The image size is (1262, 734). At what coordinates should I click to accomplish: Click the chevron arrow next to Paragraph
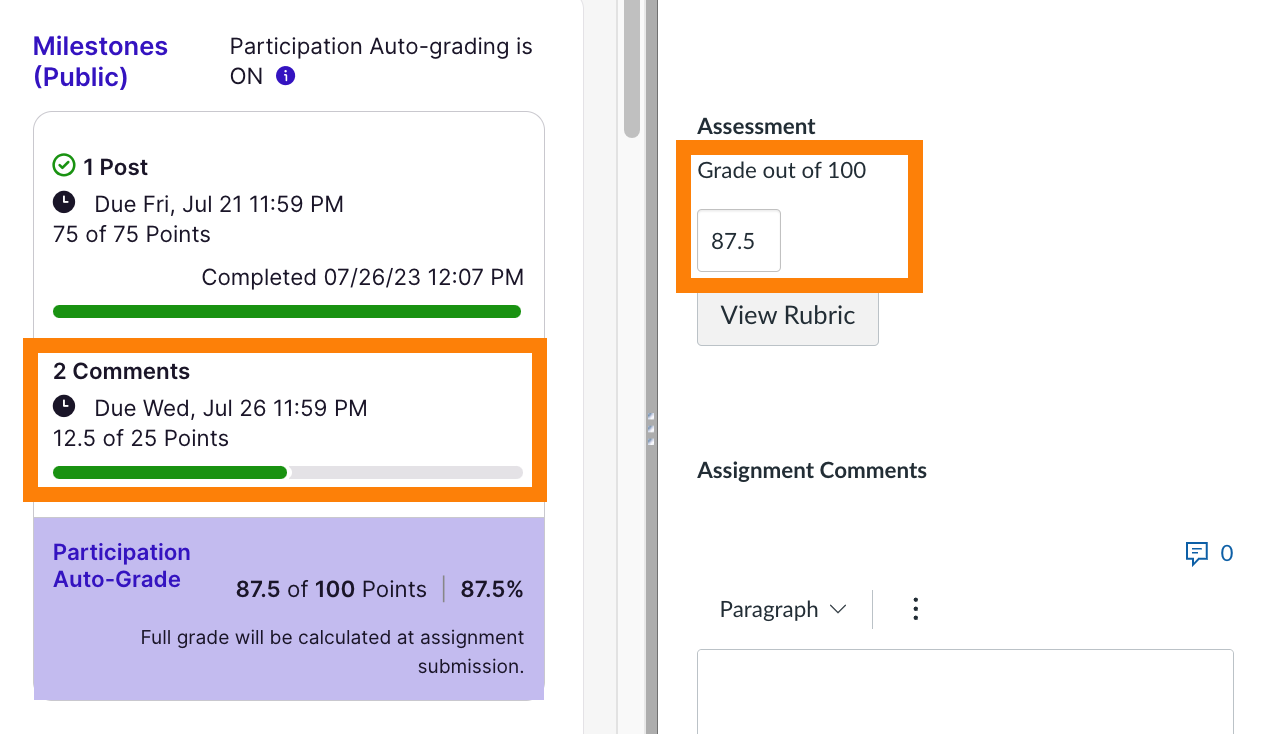(838, 609)
